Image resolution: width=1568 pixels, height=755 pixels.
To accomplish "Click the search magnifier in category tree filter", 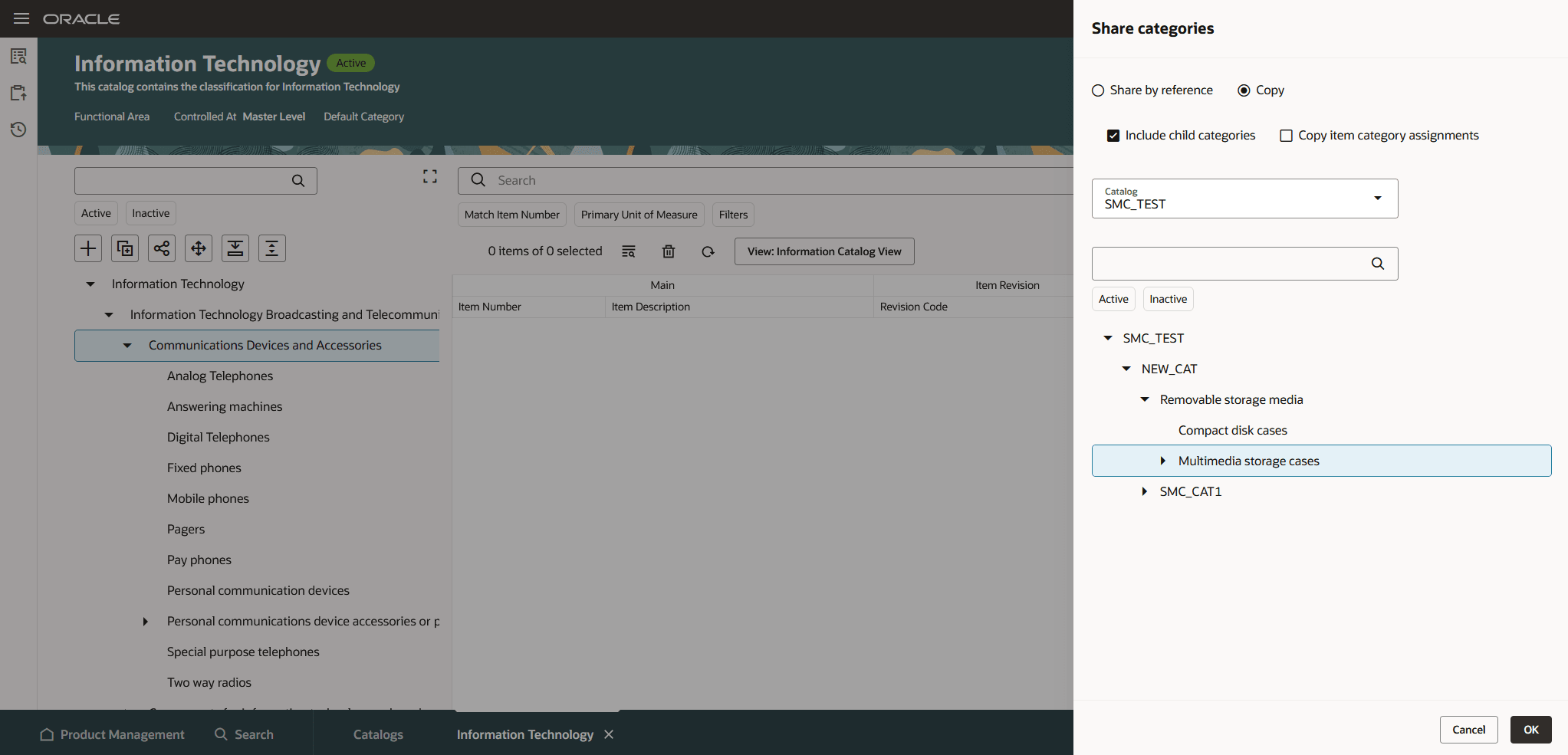I will 298,181.
